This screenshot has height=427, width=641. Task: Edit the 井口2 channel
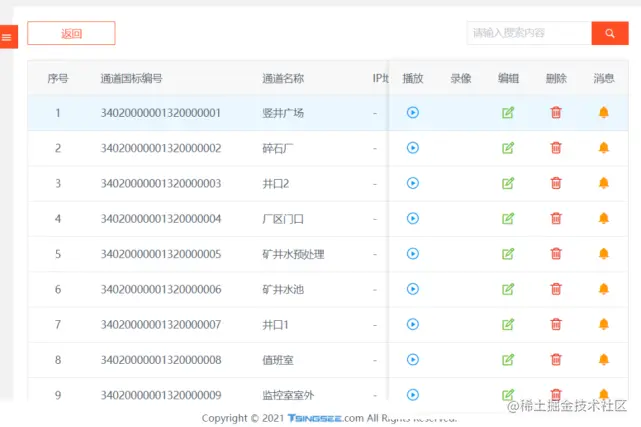[508, 183]
